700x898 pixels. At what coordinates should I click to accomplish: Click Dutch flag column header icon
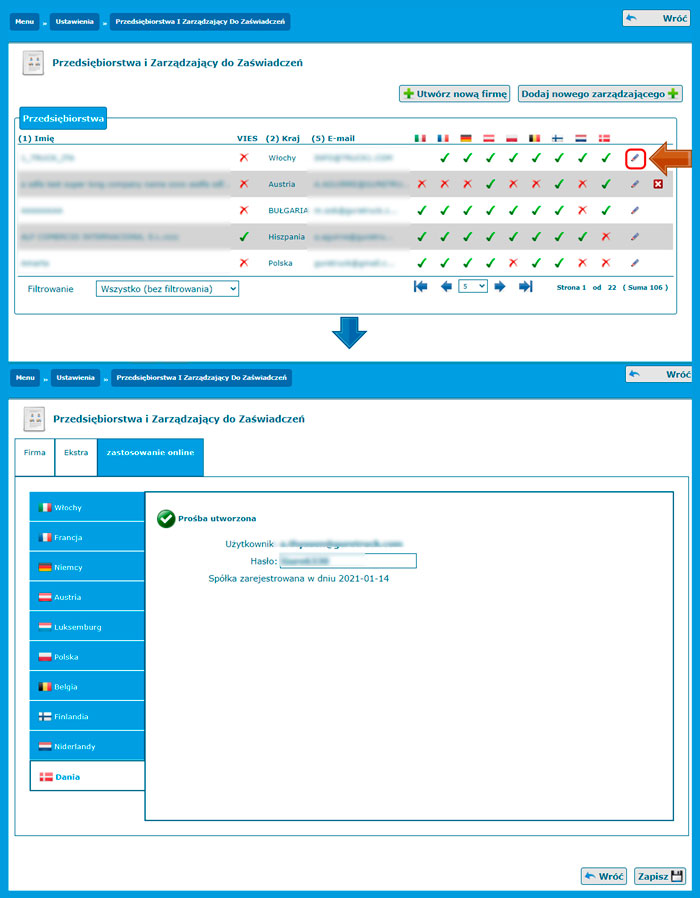[581, 138]
